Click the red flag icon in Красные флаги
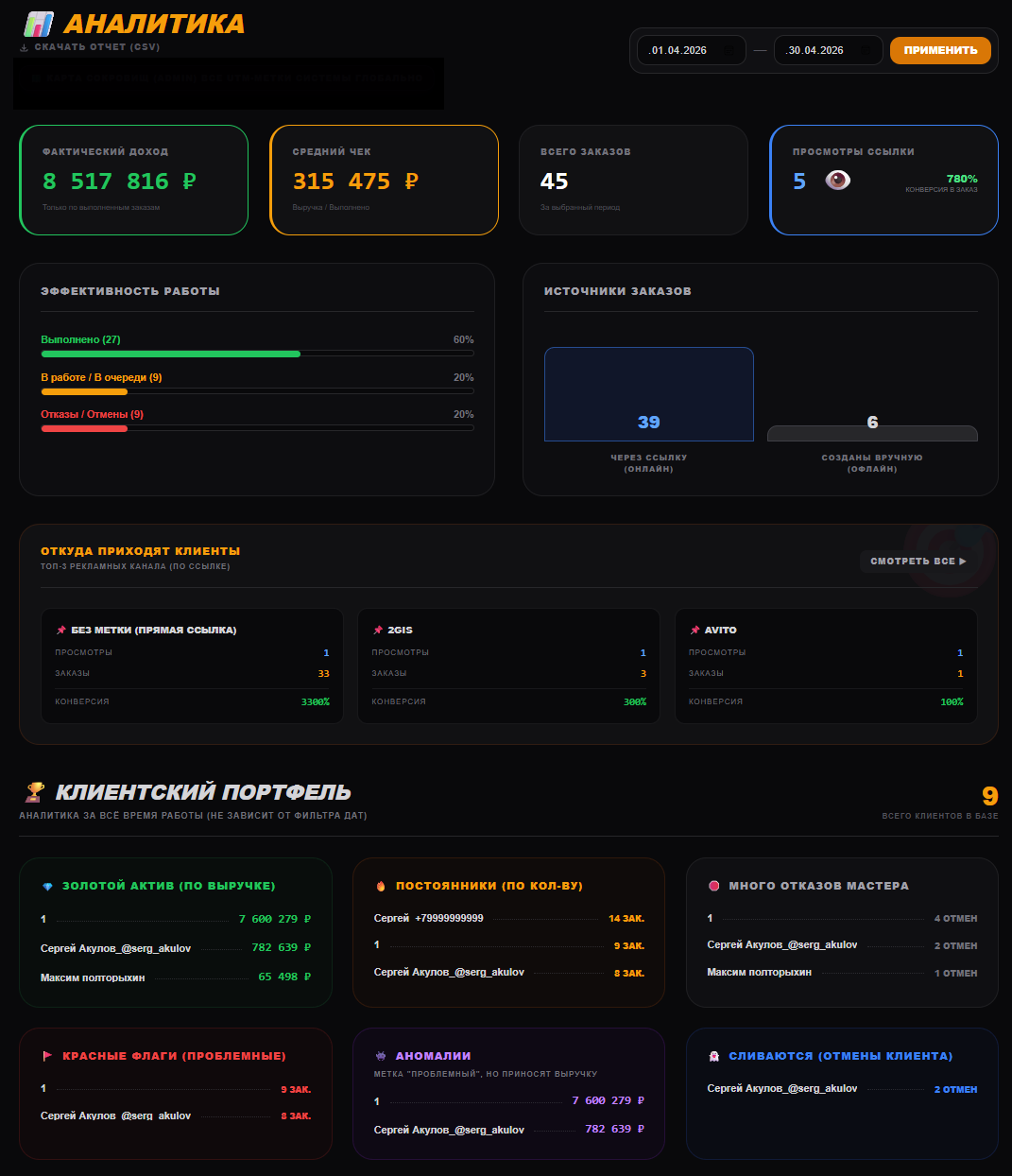This screenshot has height=1176, width=1012. pyautogui.click(x=47, y=1056)
